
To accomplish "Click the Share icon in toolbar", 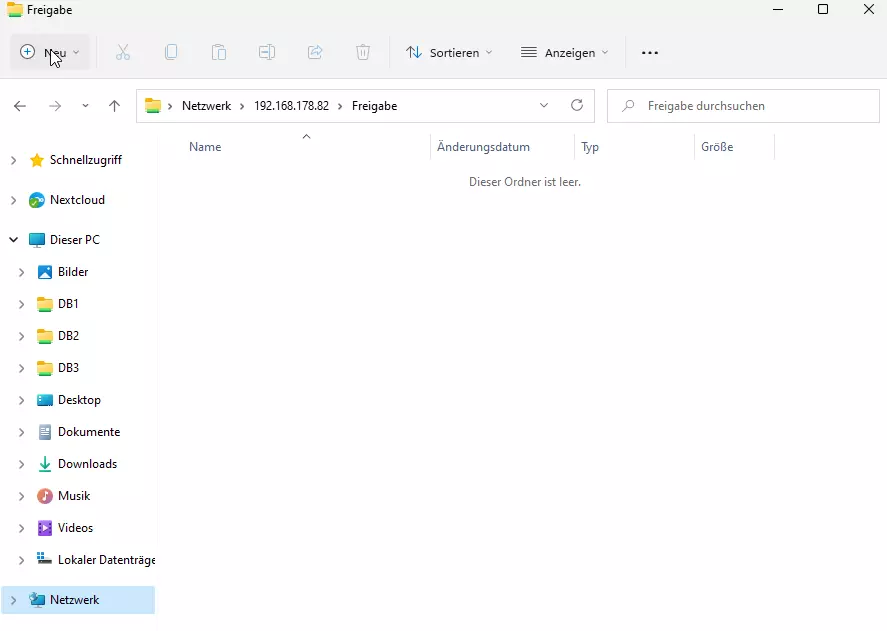I will 315,52.
